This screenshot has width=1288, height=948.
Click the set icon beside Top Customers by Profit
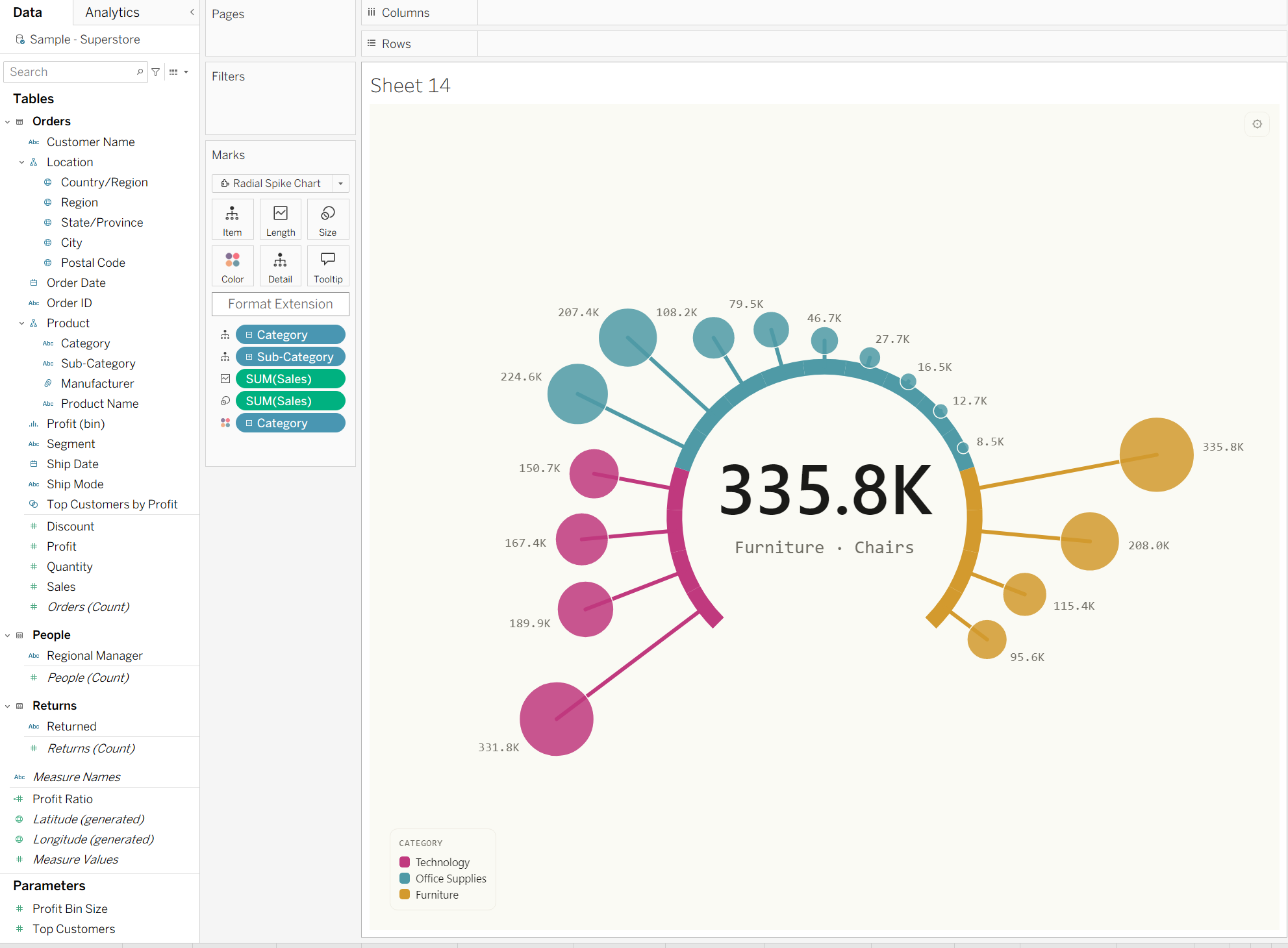click(x=34, y=505)
